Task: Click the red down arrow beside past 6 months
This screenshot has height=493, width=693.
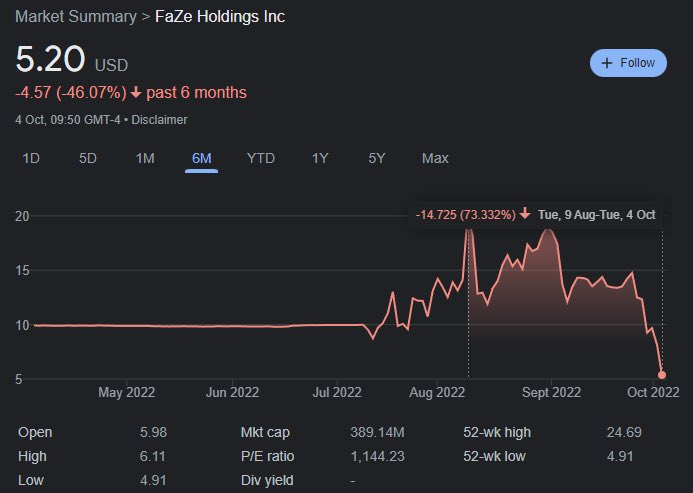Action: coord(136,92)
